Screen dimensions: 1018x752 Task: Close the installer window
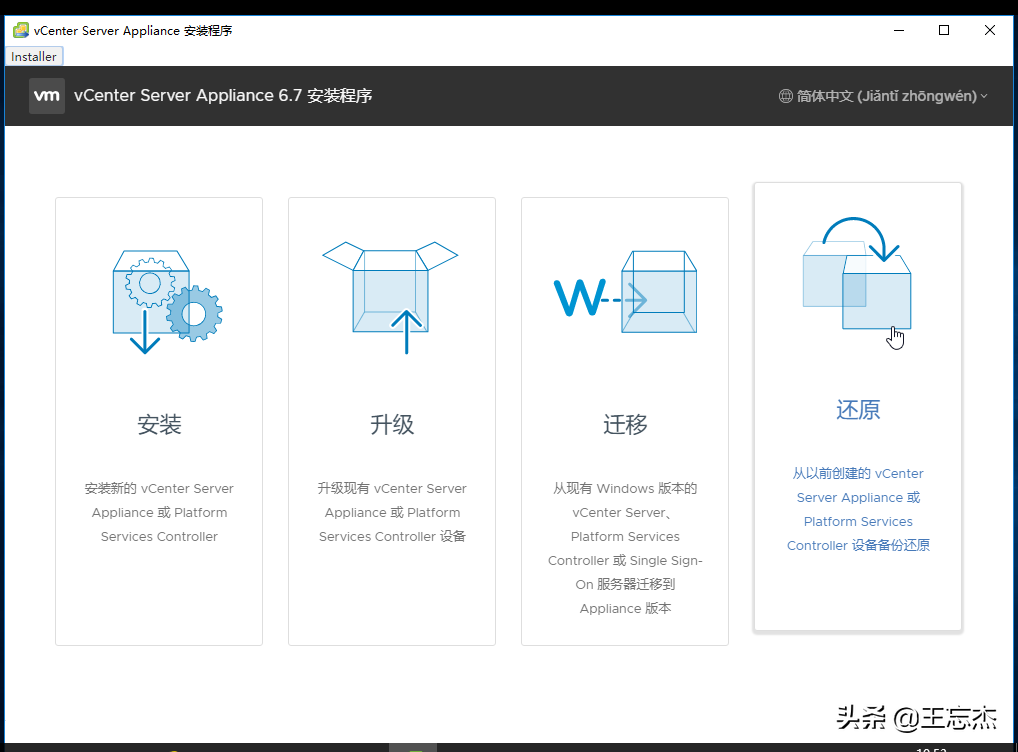pos(989,31)
